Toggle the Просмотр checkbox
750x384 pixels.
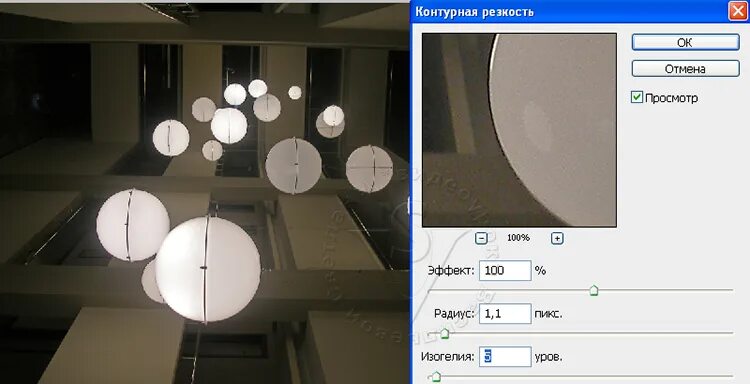click(x=637, y=98)
